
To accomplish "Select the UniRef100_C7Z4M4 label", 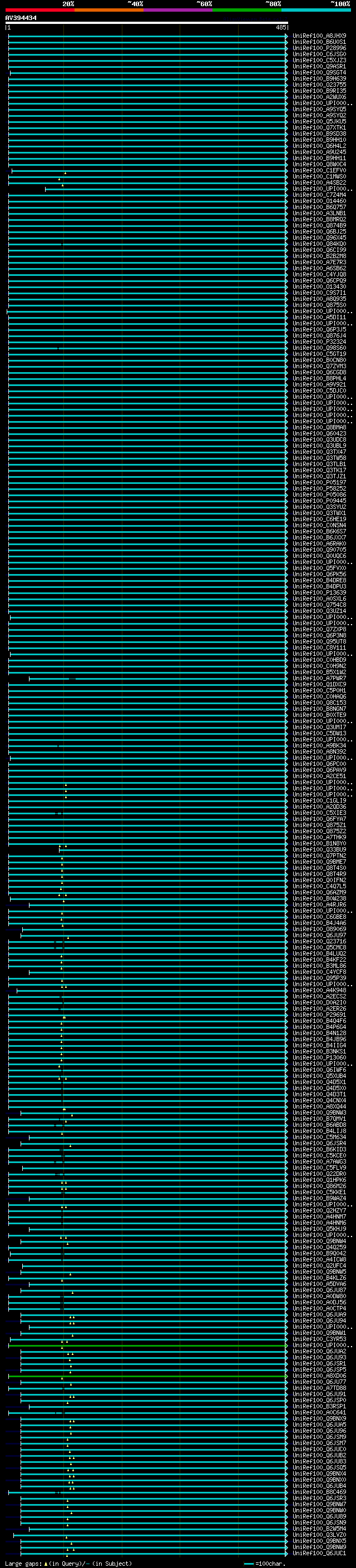I will click(319, 195).
